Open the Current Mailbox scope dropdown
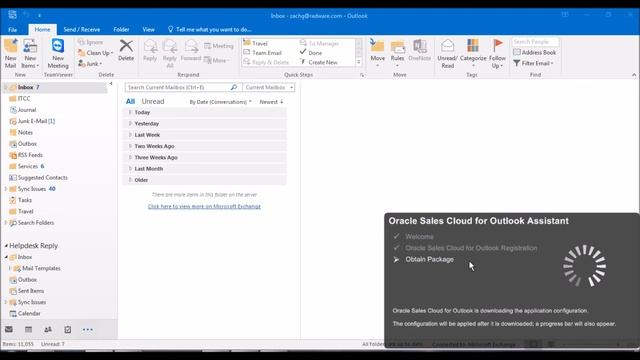The height and width of the screenshot is (360, 640). pos(269,87)
